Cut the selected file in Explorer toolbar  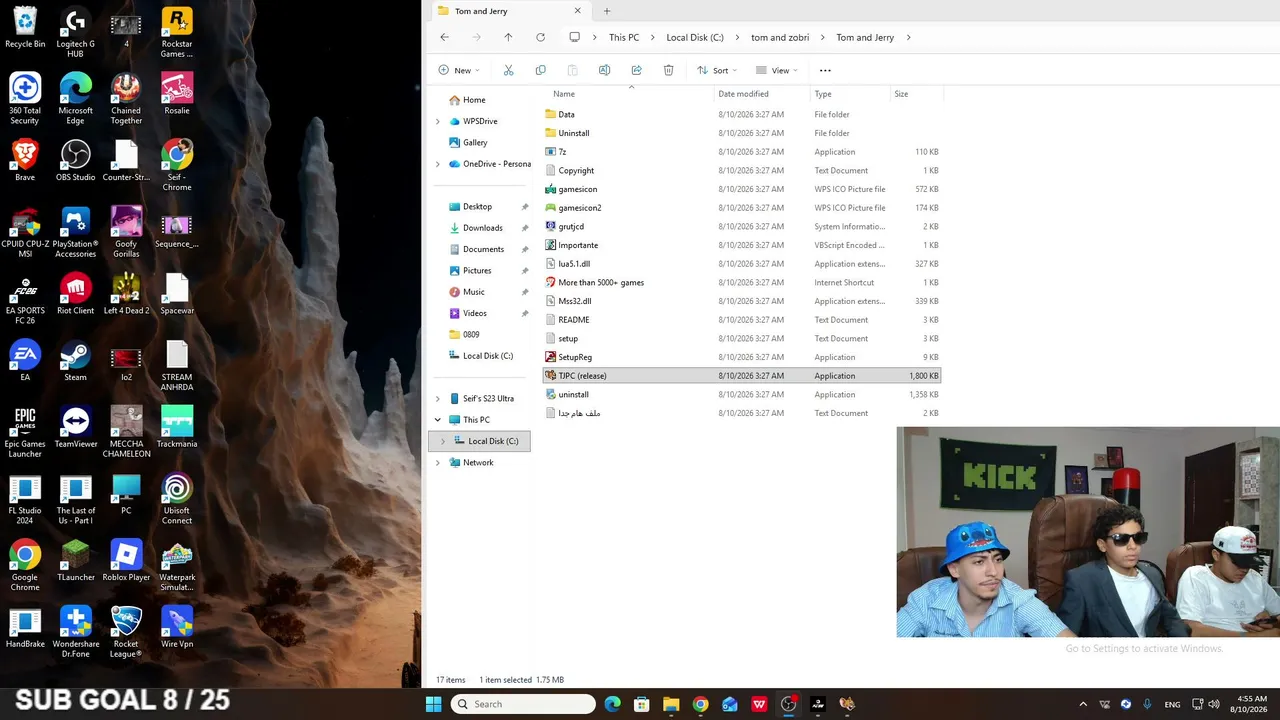click(508, 70)
